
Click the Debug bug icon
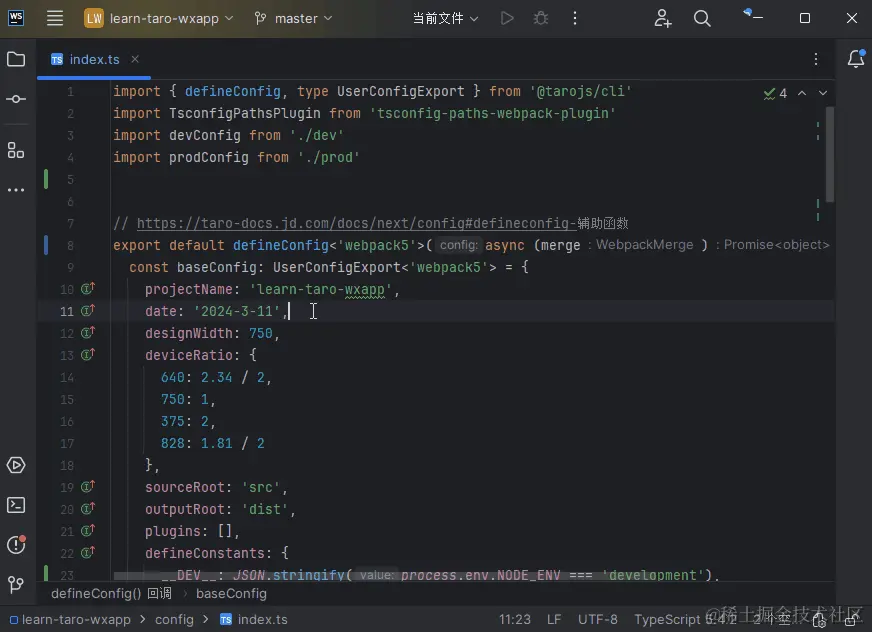tap(541, 18)
